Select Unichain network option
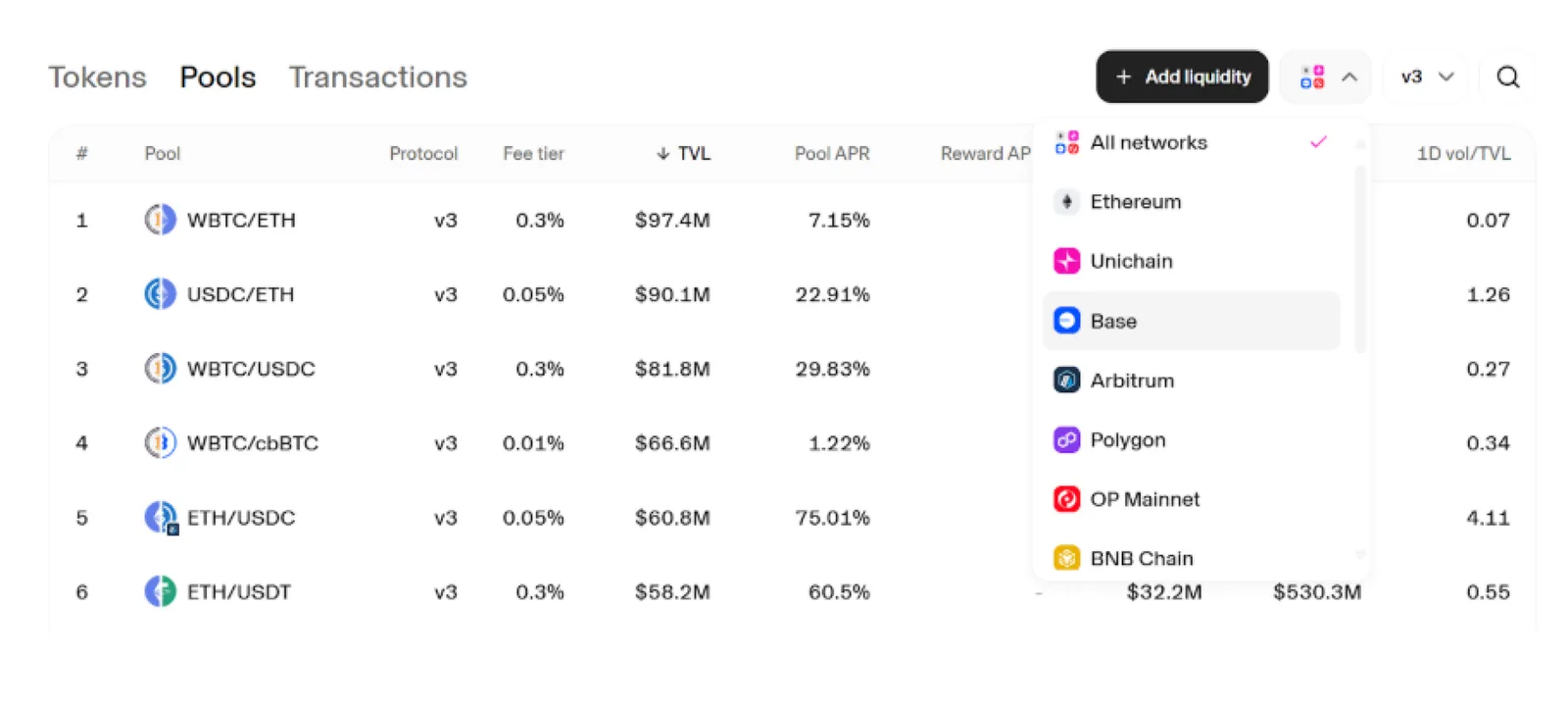The height and width of the screenshot is (710, 1568). pos(1191,261)
